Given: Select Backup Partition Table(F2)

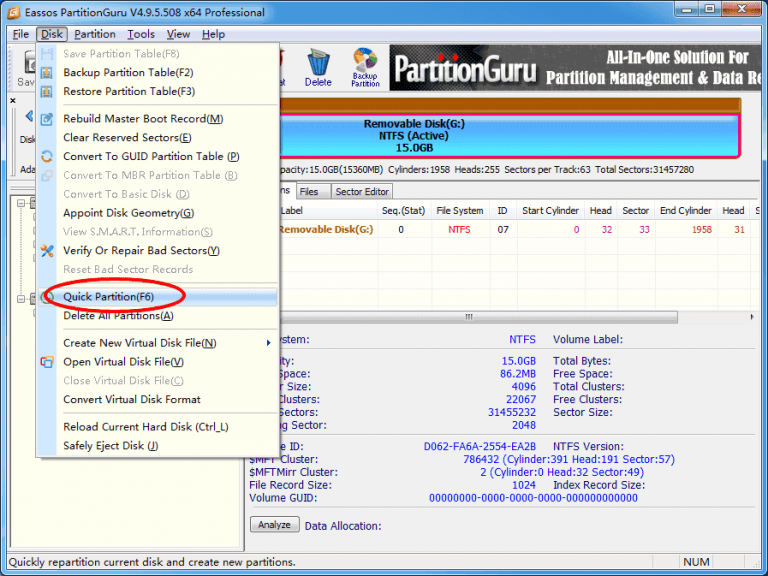Looking at the screenshot, I should click(157, 72).
